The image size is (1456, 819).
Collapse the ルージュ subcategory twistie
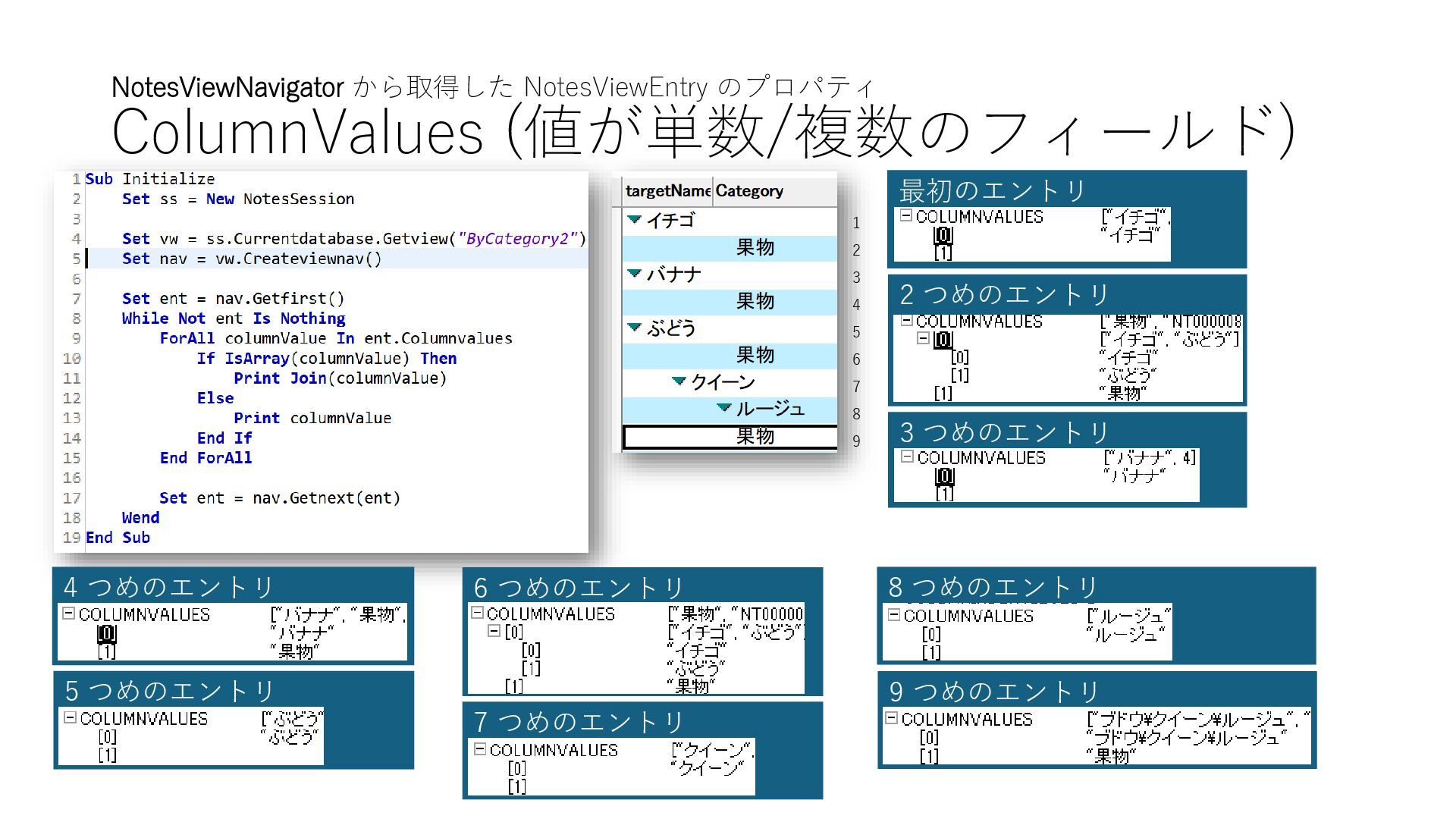pyautogui.click(x=724, y=408)
